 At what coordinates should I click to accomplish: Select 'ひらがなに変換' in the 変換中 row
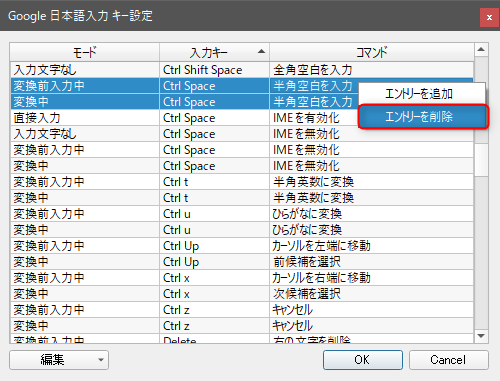(371, 230)
